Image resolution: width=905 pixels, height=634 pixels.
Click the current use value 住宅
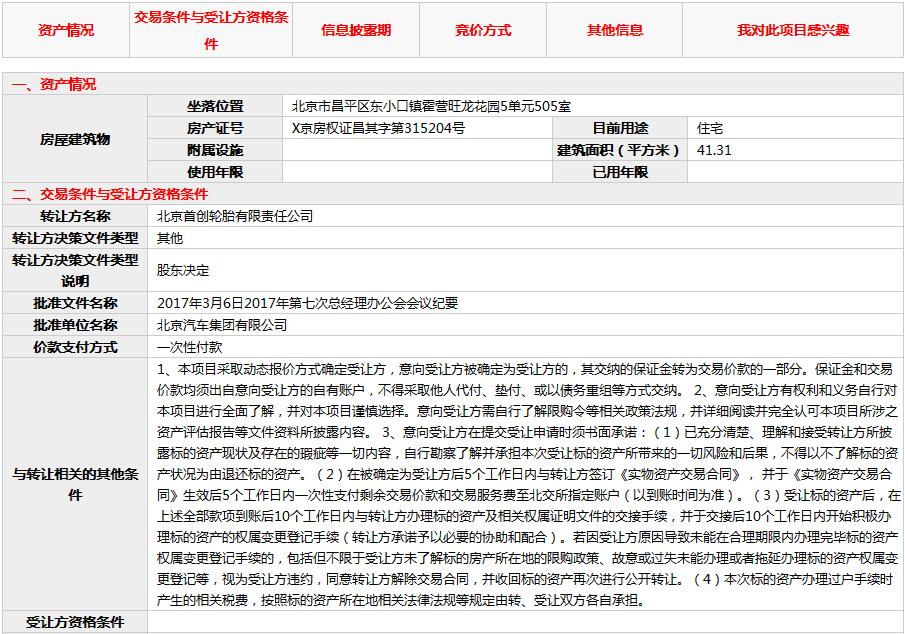pyautogui.click(x=710, y=128)
